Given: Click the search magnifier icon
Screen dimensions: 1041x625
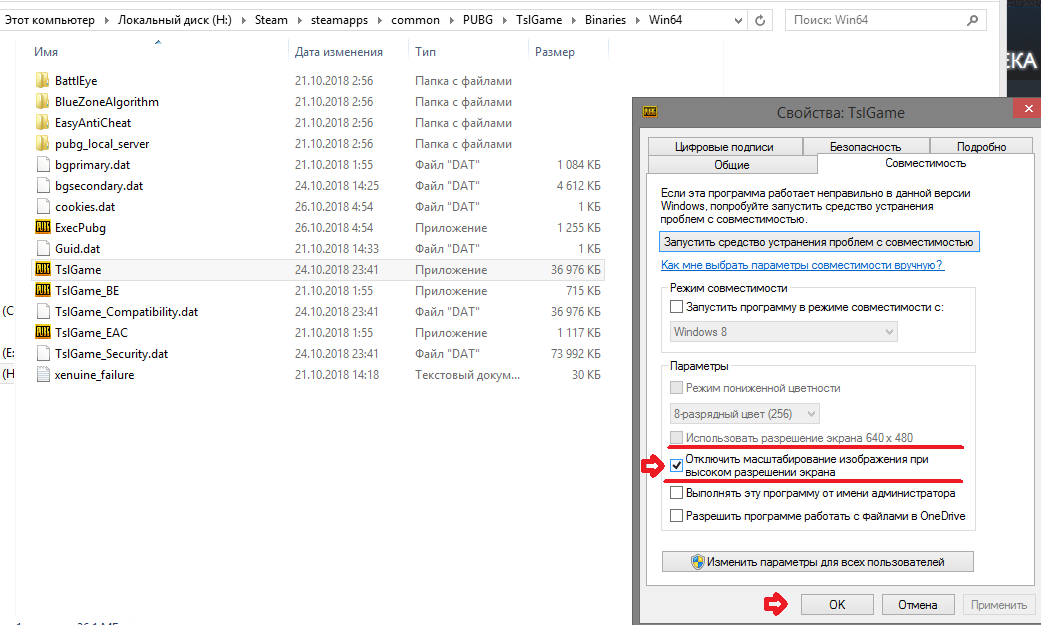Looking at the screenshot, I should (973, 20).
